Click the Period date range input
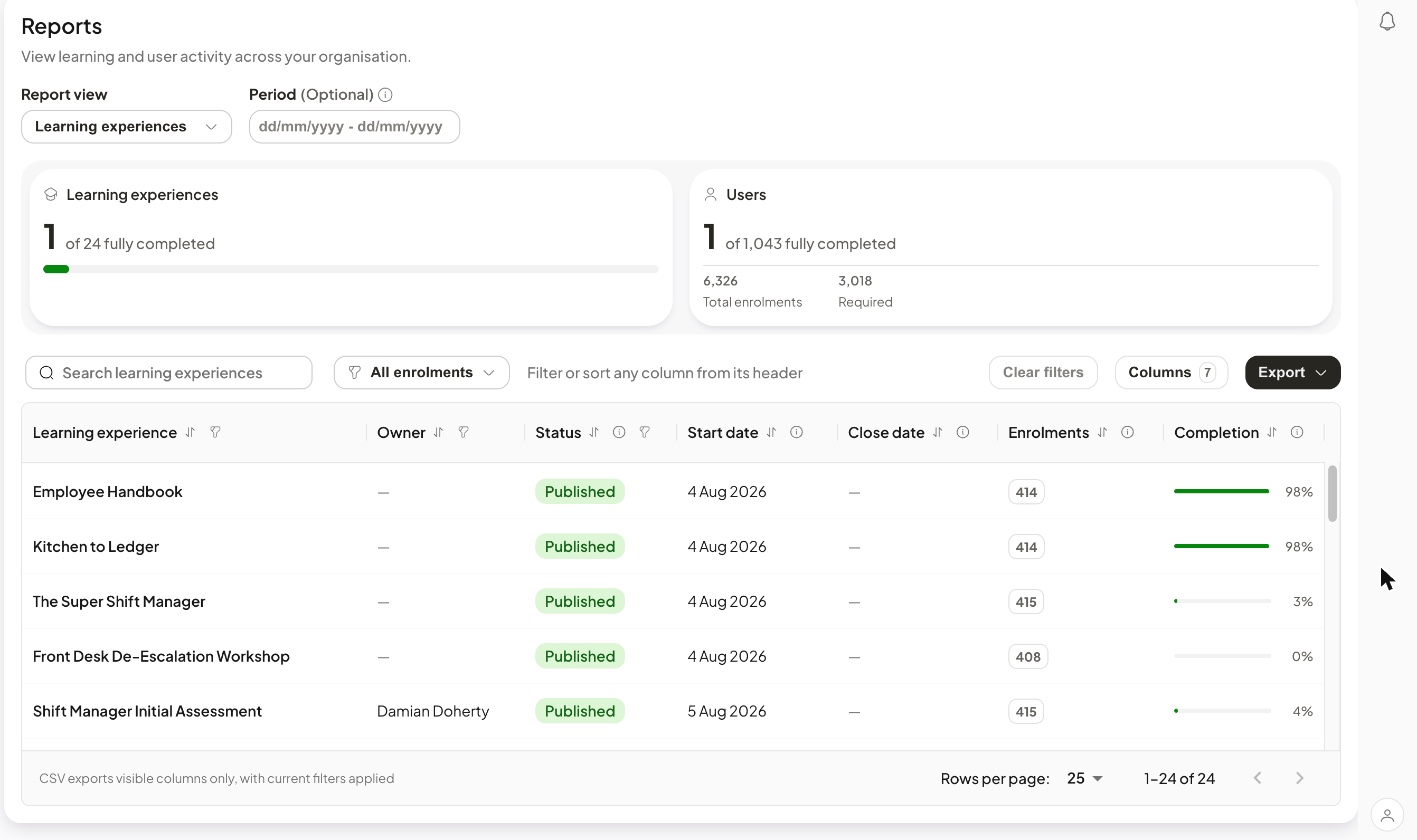1417x840 pixels. (354, 127)
